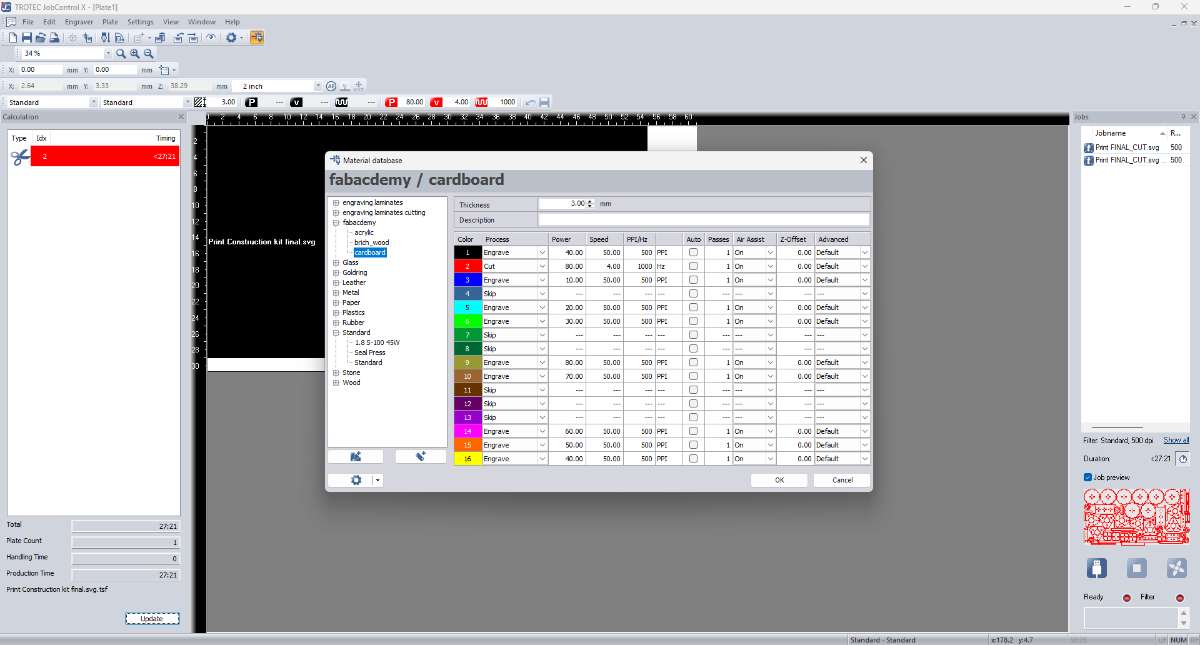Viewport: 1200px width, 645px height.
Task: Open the File menu
Action: click(x=27, y=21)
